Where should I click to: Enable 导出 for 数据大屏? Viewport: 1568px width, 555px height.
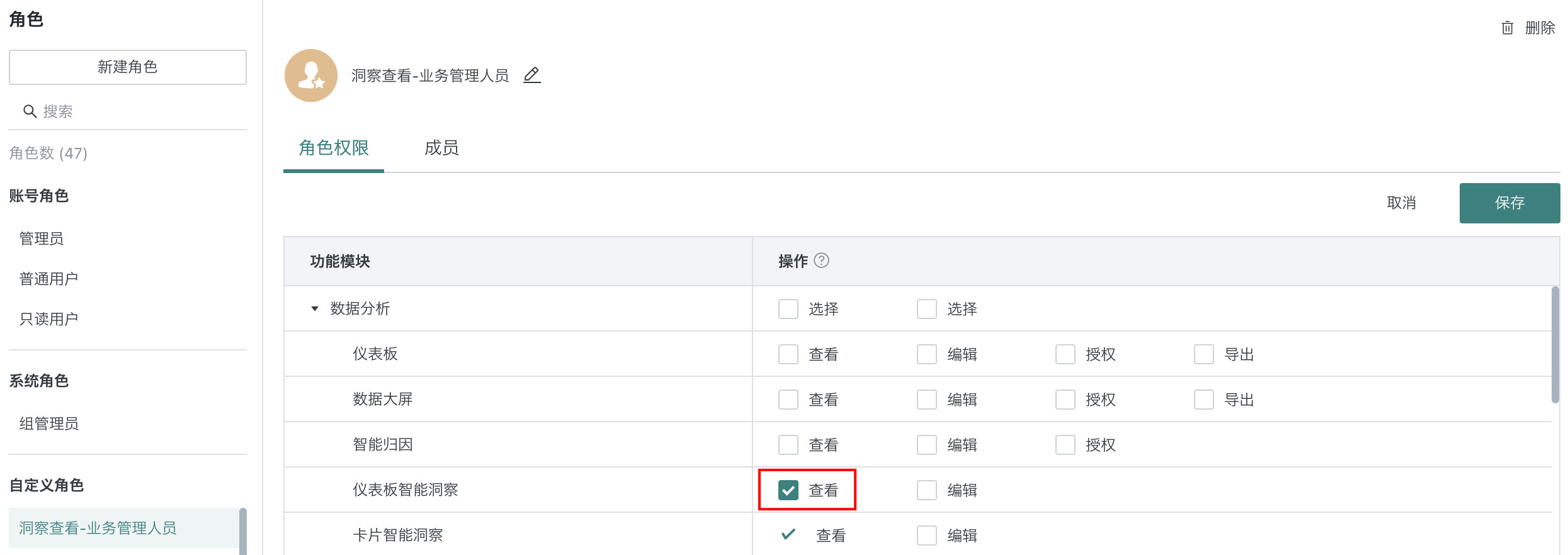point(1204,400)
